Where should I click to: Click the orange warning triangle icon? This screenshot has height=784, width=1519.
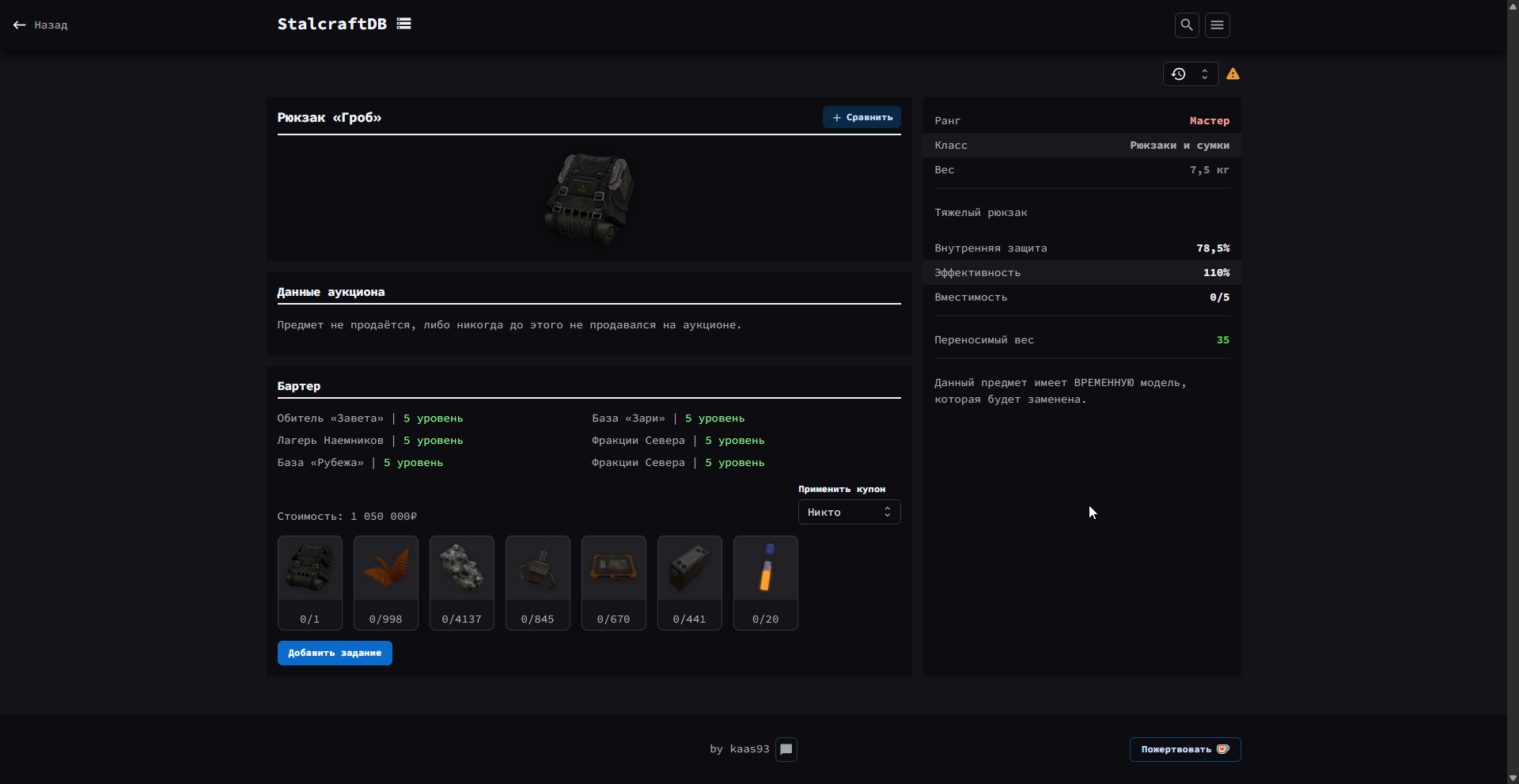pyautogui.click(x=1233, y=74)
